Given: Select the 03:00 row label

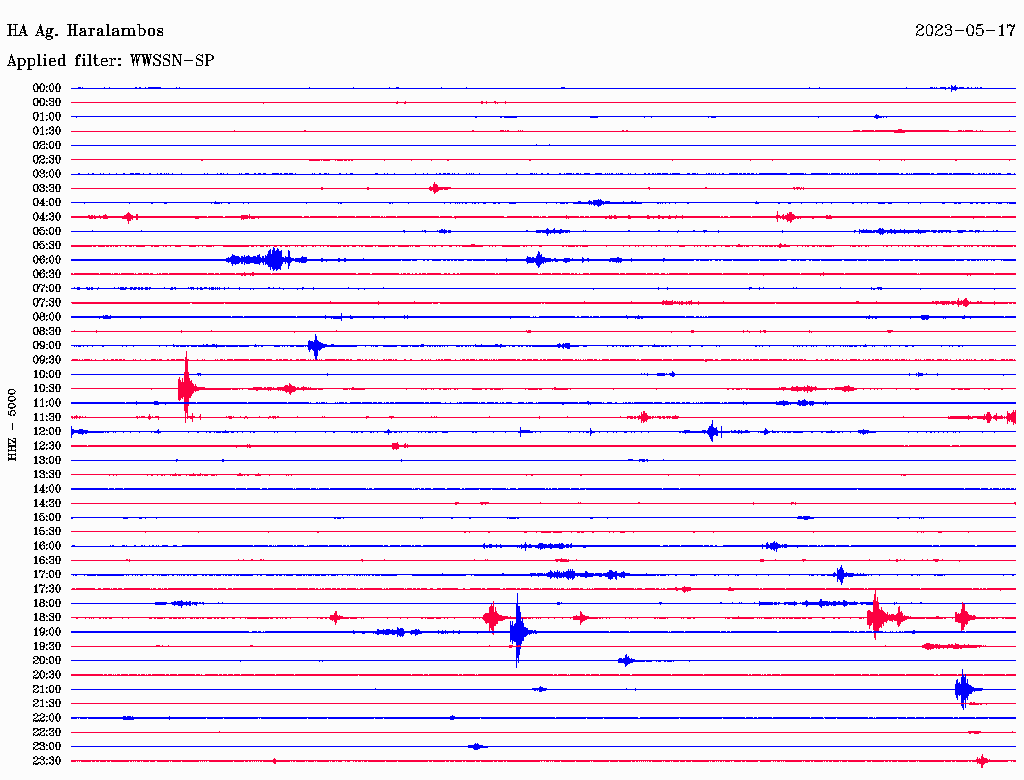Looking at the screenshot, I should [x=47, y=174].
